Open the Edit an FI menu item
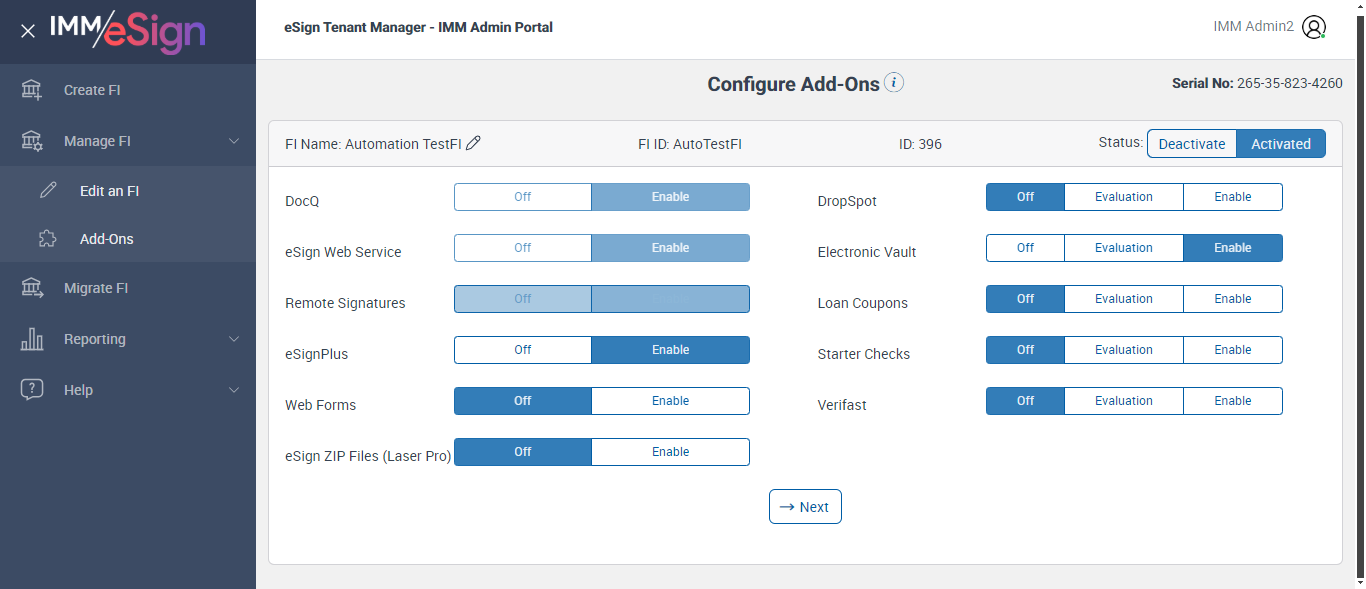Viewport: 1366px width, 589px height. 109,191
